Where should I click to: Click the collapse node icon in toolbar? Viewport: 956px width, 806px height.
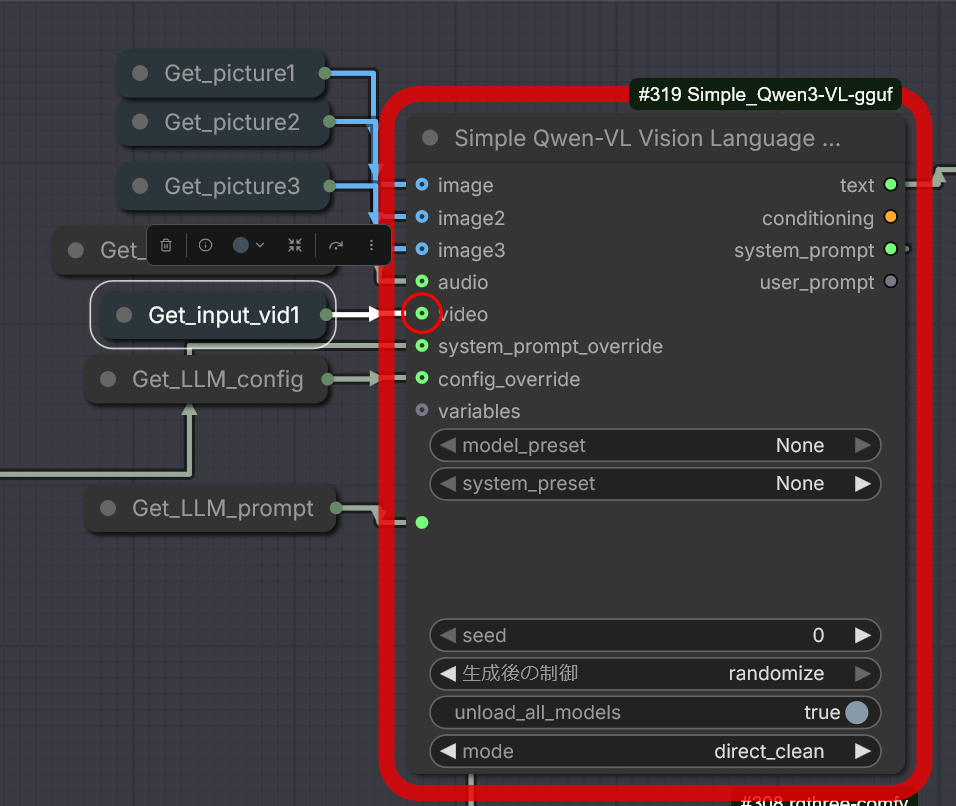click(x=295, y=245)
